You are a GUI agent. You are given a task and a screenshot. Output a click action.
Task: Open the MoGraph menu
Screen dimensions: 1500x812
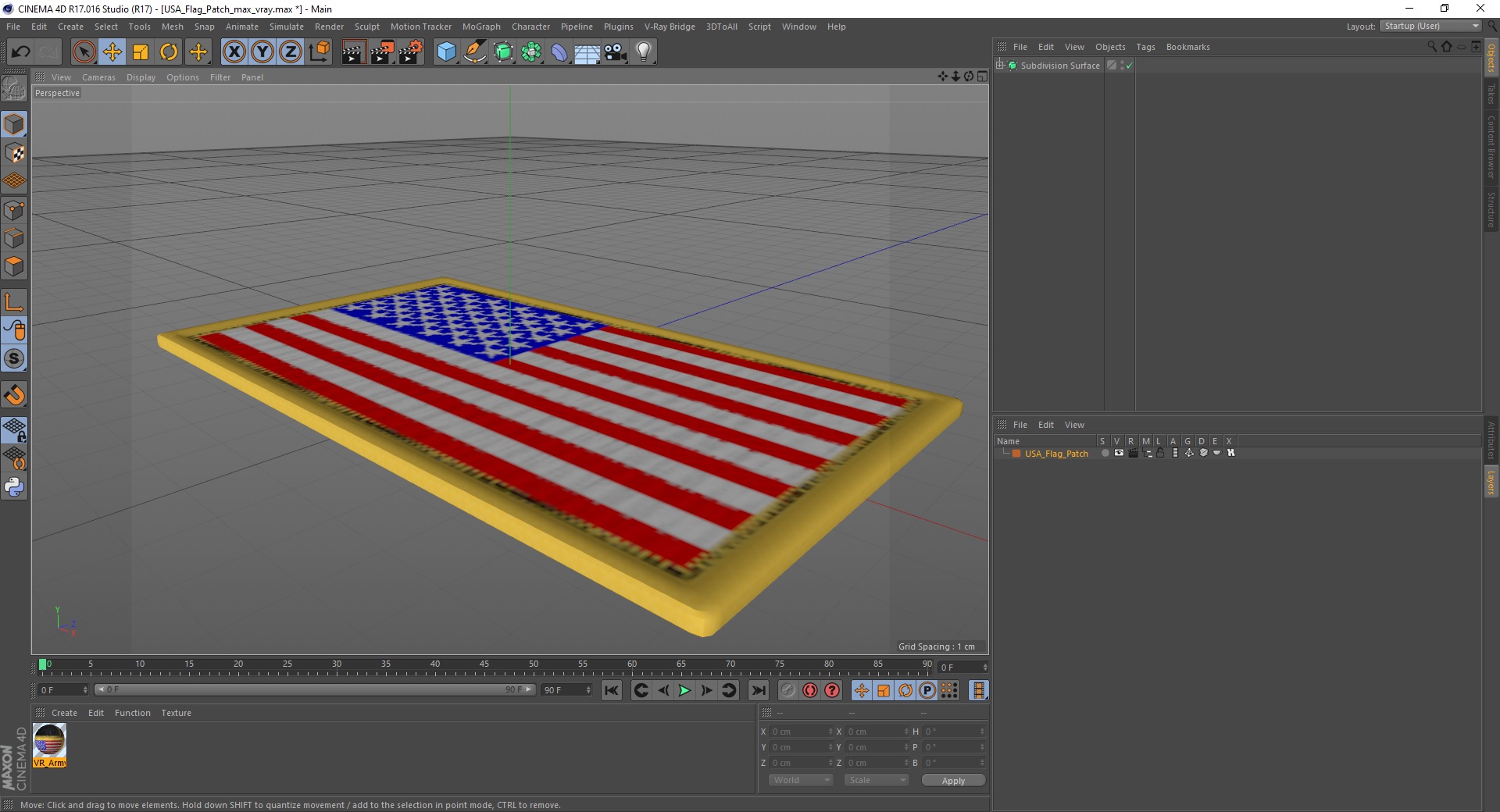tap(481, 27)
